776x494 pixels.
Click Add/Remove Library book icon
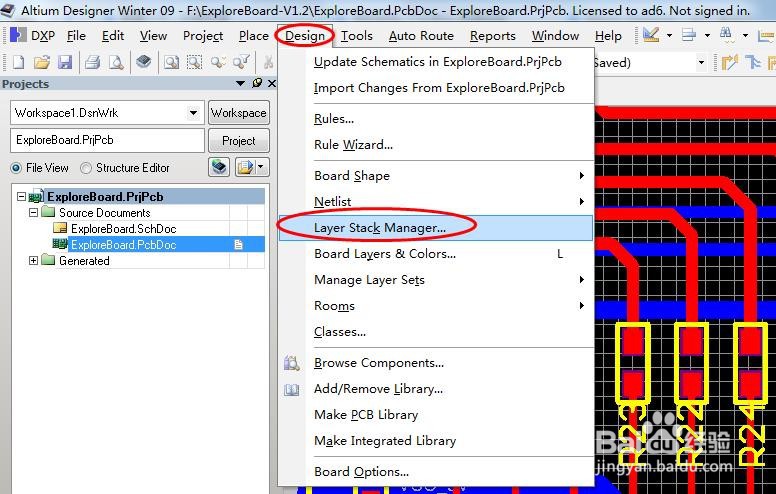pos(291,390)
